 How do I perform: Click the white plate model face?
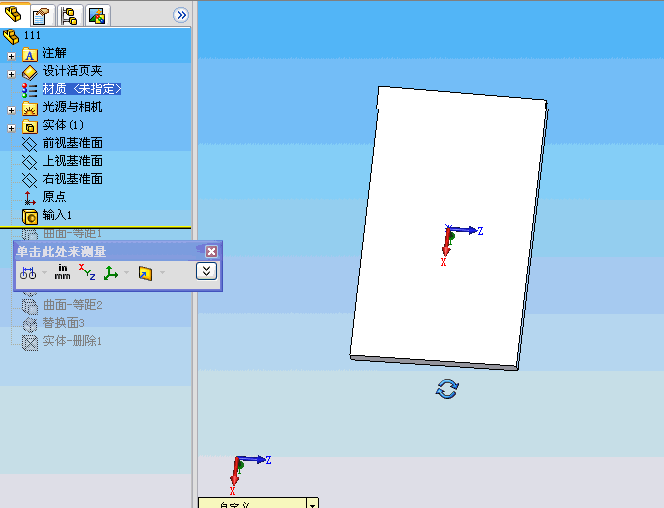click(448, 228)
